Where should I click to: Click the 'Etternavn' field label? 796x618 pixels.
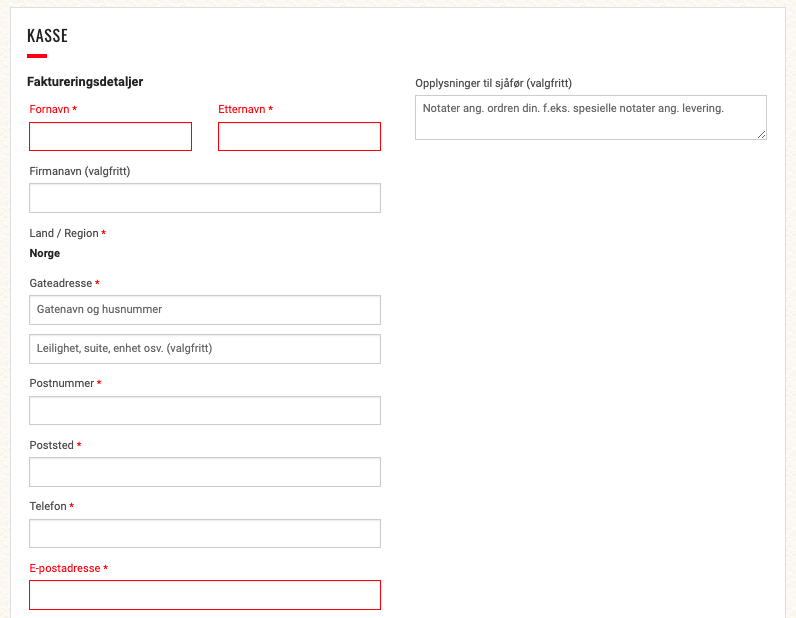pyautogui.click(x=241, y=109)
